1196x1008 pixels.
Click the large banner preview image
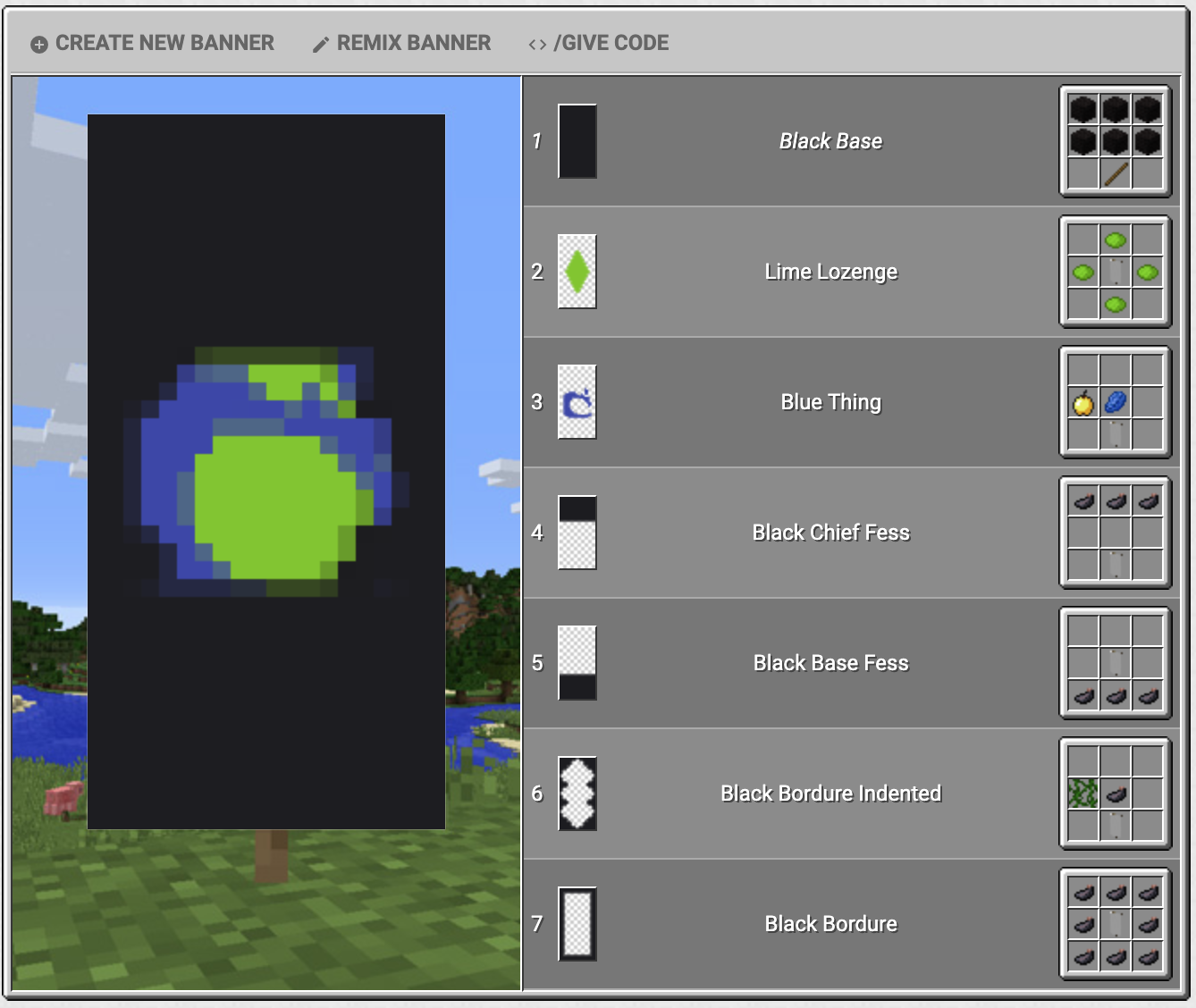coord(266,472)
